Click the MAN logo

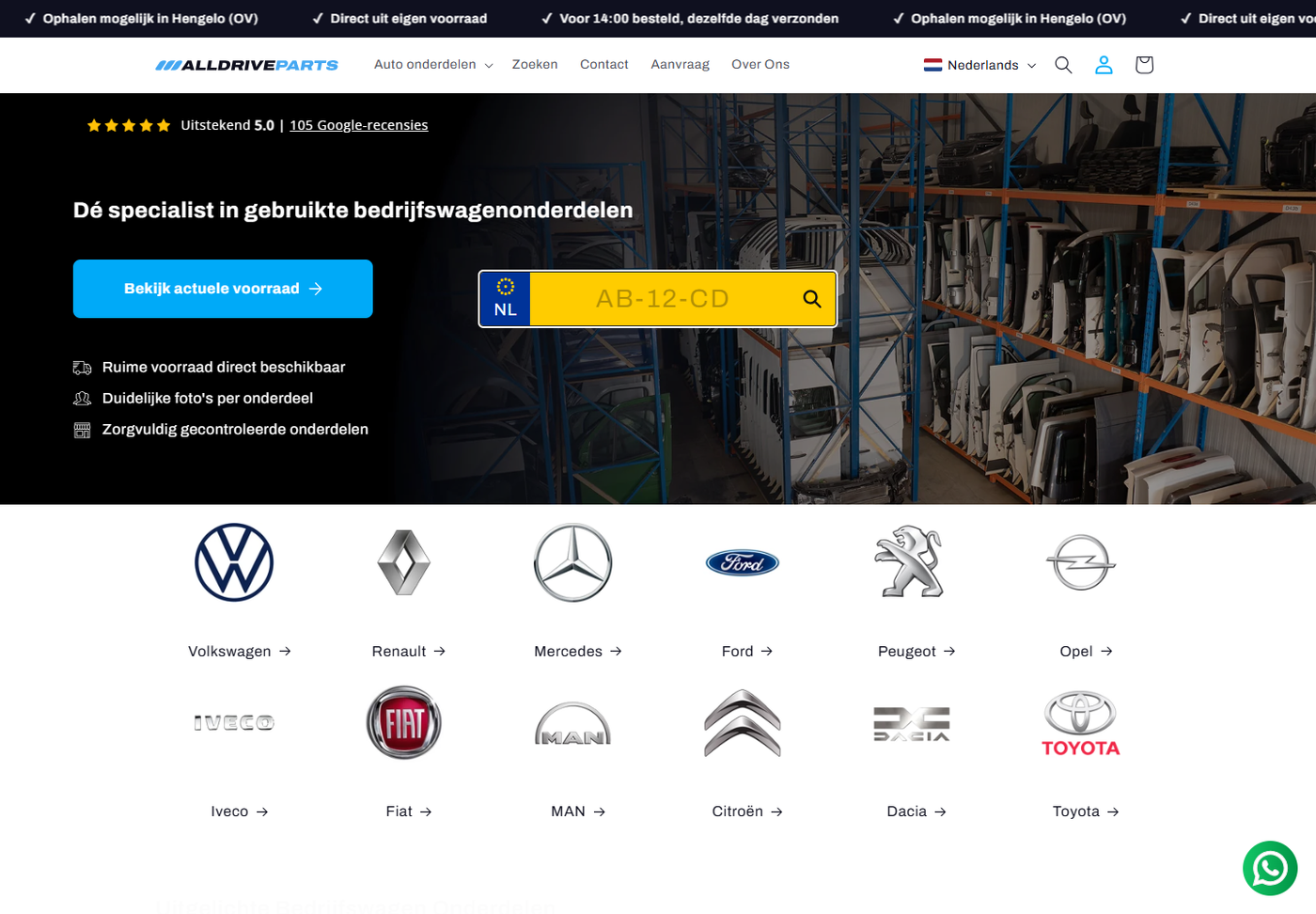pyautogui.click(x=573, y=724)
